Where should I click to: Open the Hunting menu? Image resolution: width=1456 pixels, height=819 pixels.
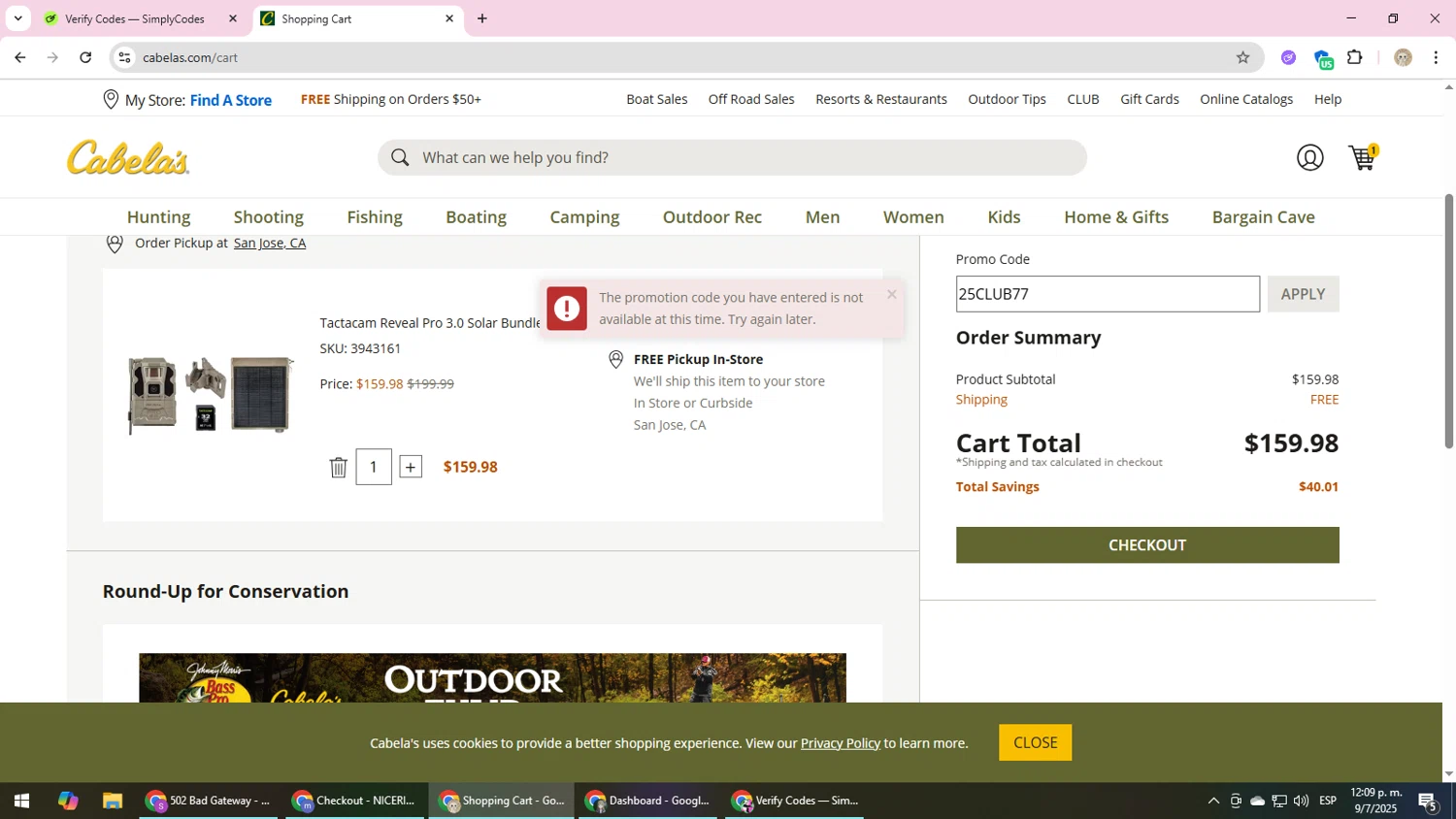(158, 217)
